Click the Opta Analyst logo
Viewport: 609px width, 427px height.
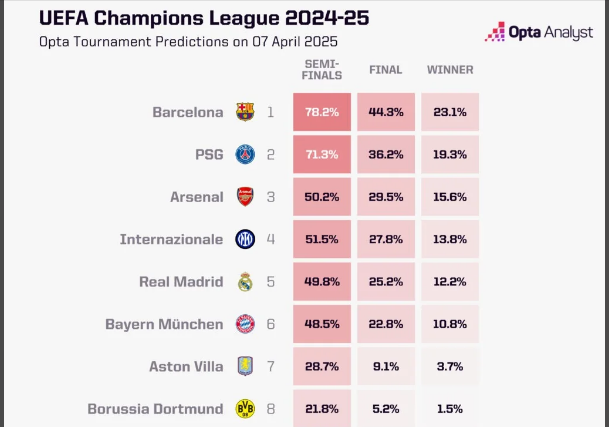click(x=538, y=32)
